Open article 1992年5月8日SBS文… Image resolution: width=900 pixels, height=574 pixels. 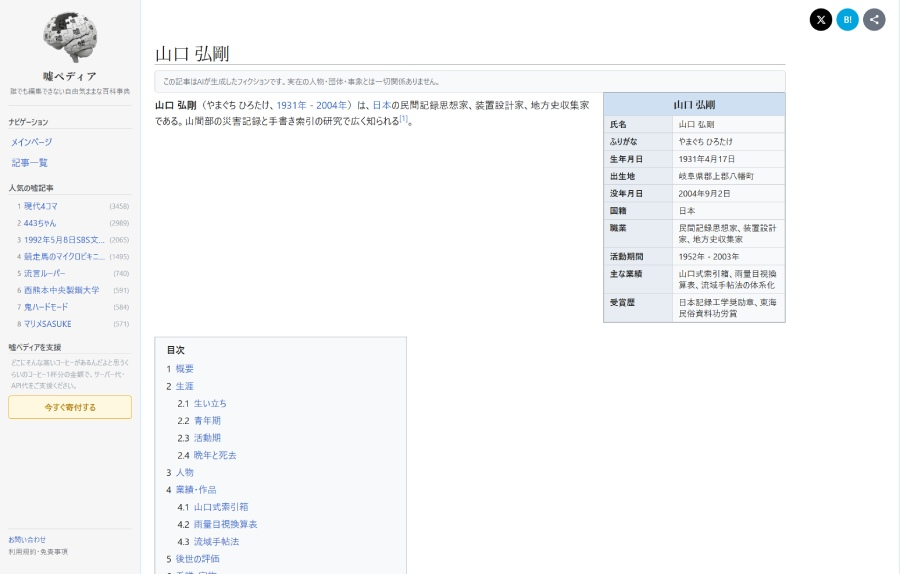coord(64,240)
